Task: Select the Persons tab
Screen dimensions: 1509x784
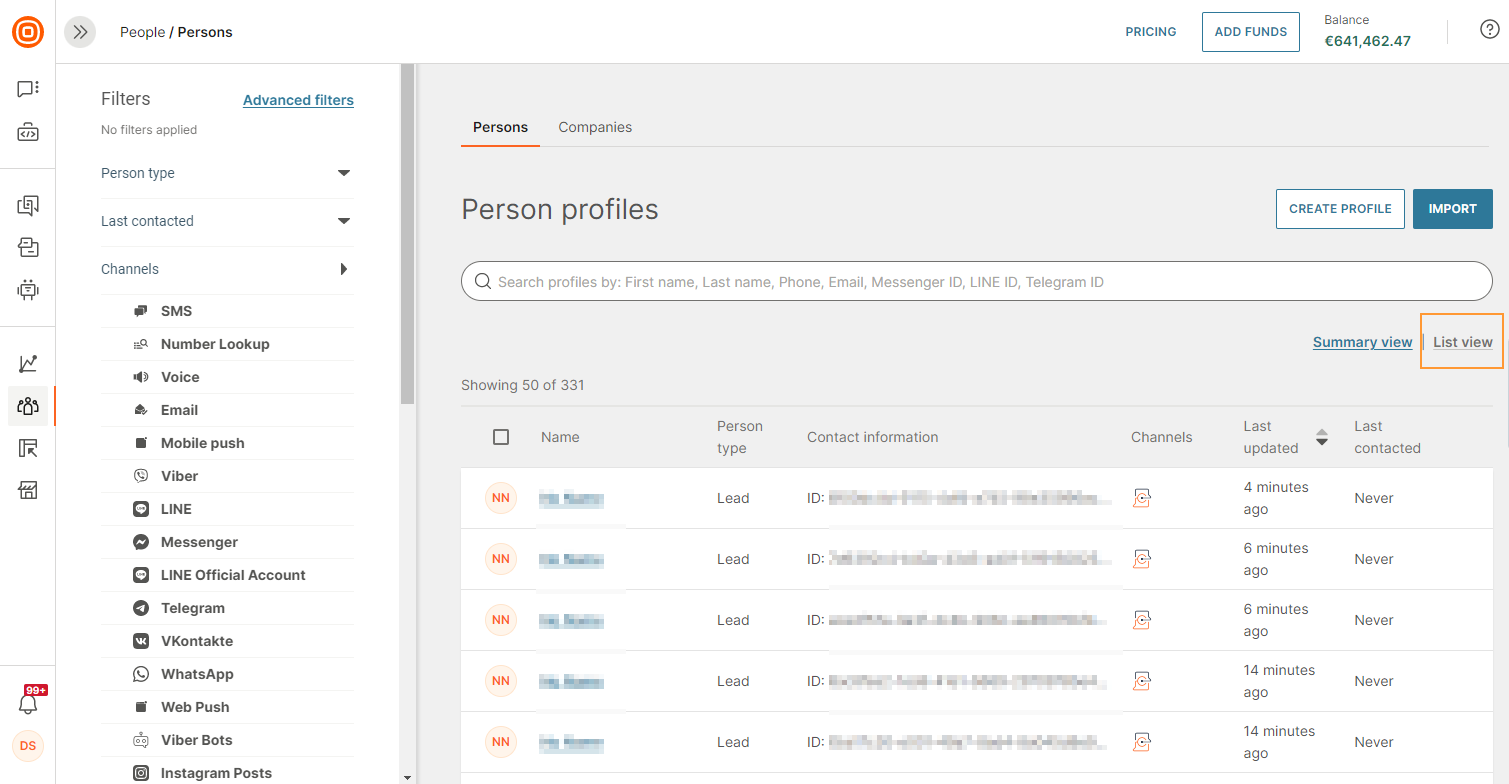Action: click(500, 127)
